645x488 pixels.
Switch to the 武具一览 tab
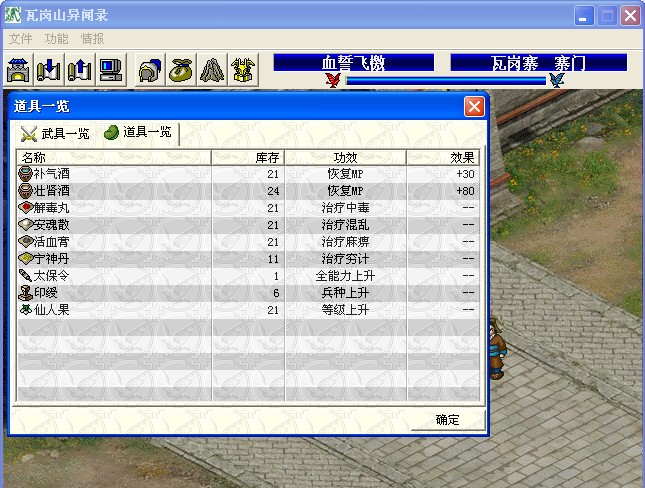[56, 133]
